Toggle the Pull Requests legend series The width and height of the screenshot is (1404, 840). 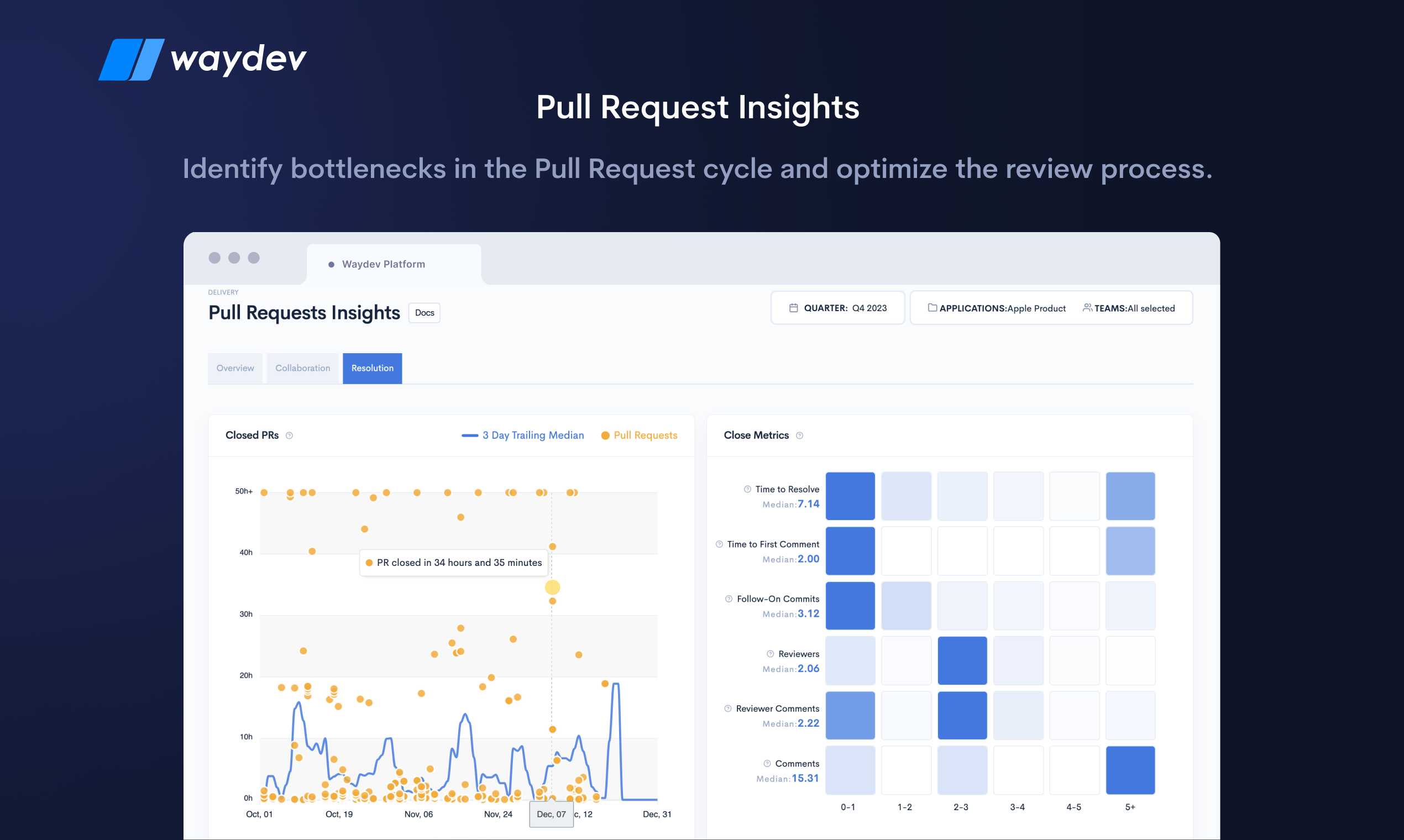638,435
